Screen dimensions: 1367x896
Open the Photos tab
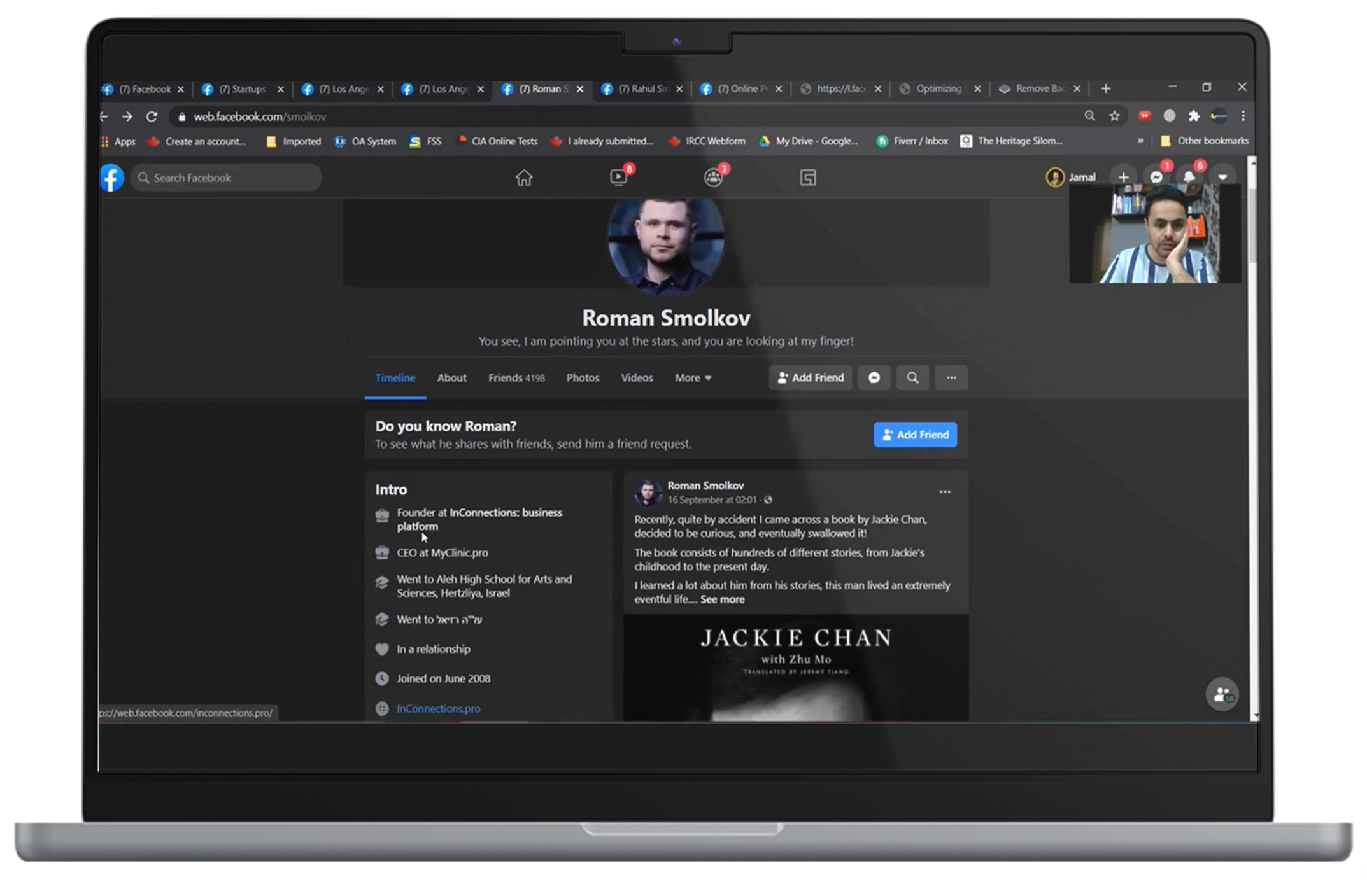pos(583,378)
